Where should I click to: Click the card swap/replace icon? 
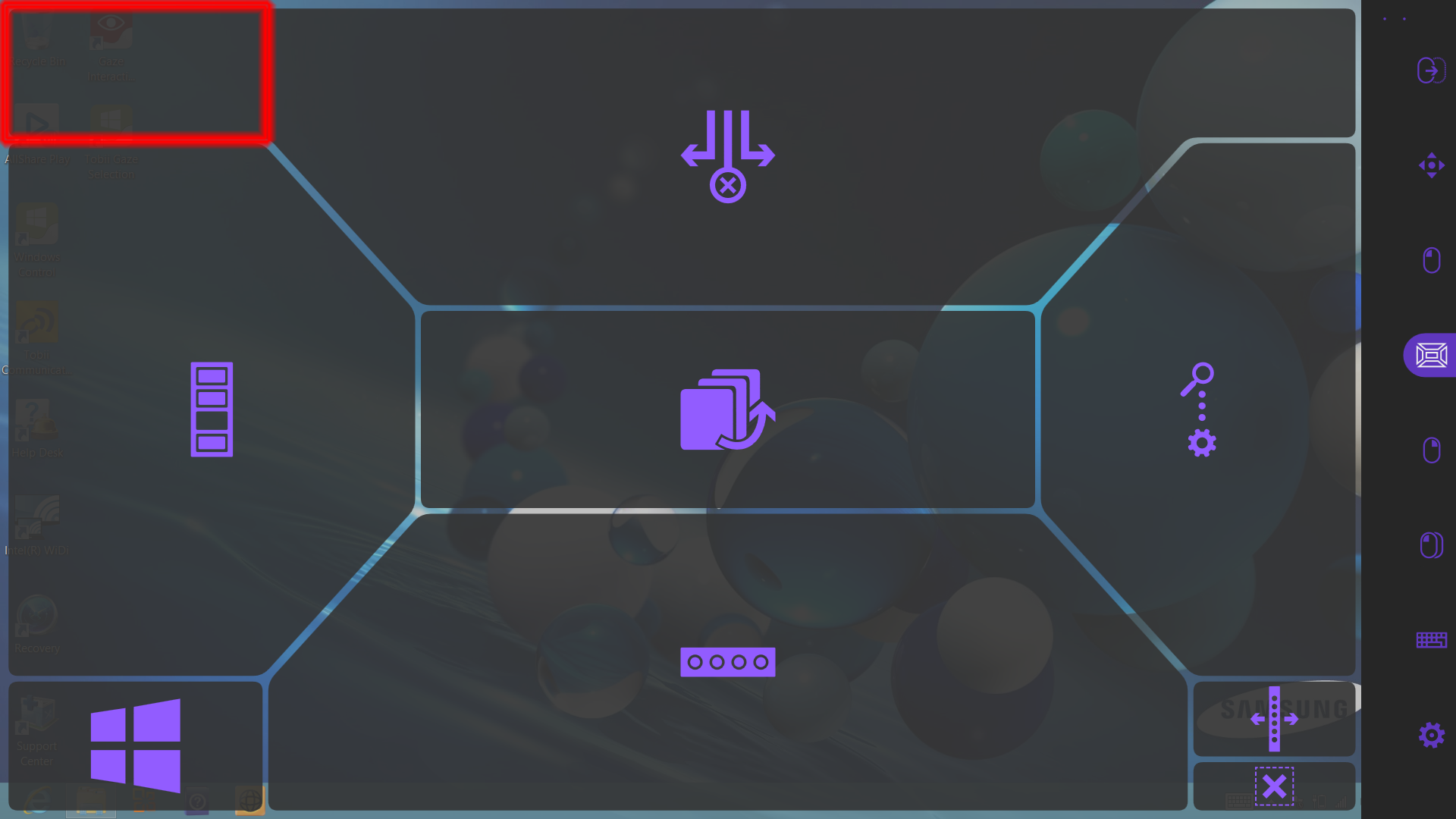tap(727, 409)
